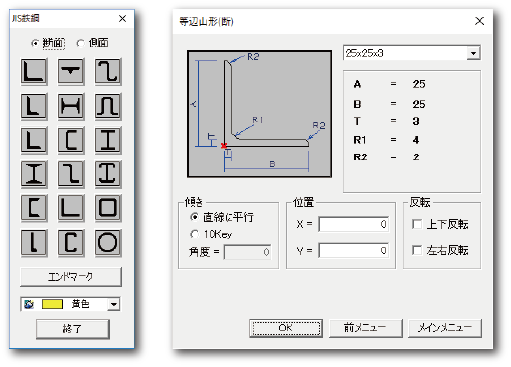Click the エンドマーク button
The width and height of the screenshot is (511, 367).
click(x=71, y=277)
